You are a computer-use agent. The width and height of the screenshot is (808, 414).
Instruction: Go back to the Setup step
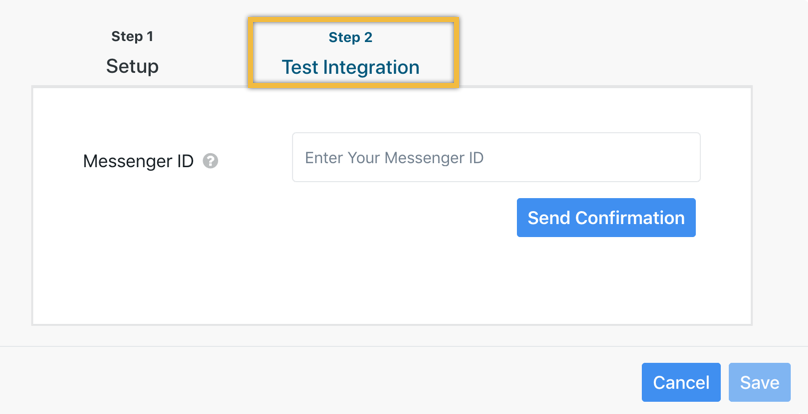point(132,52)
